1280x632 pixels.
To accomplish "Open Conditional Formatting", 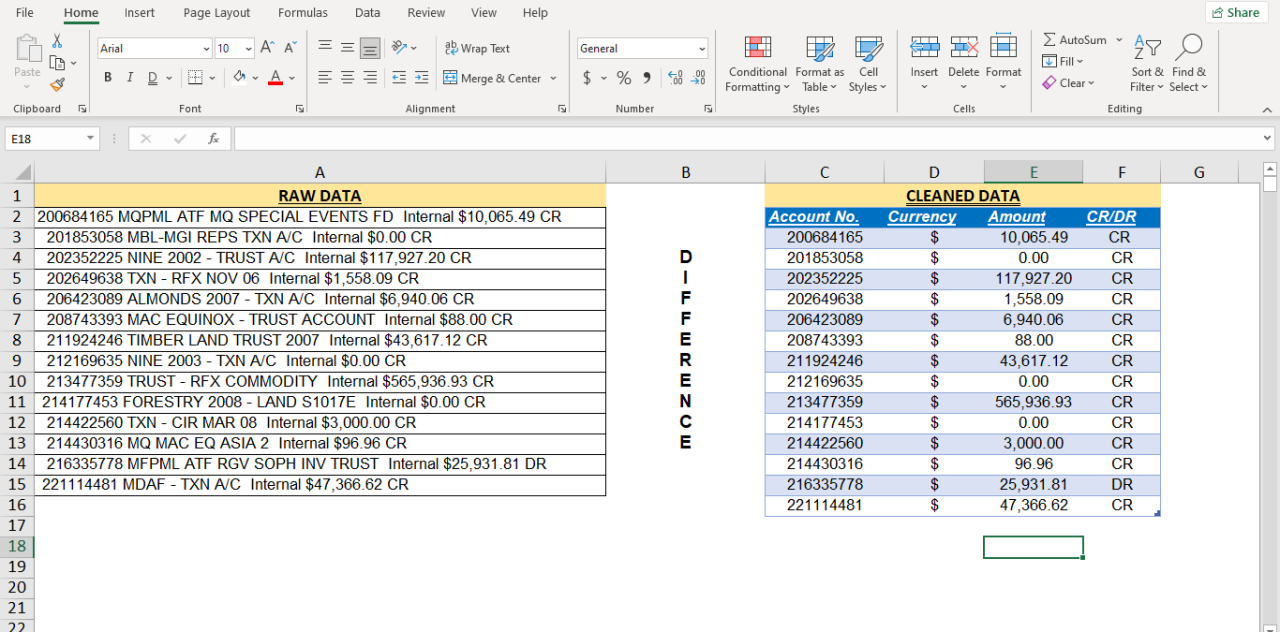I will tap(757, 64).
